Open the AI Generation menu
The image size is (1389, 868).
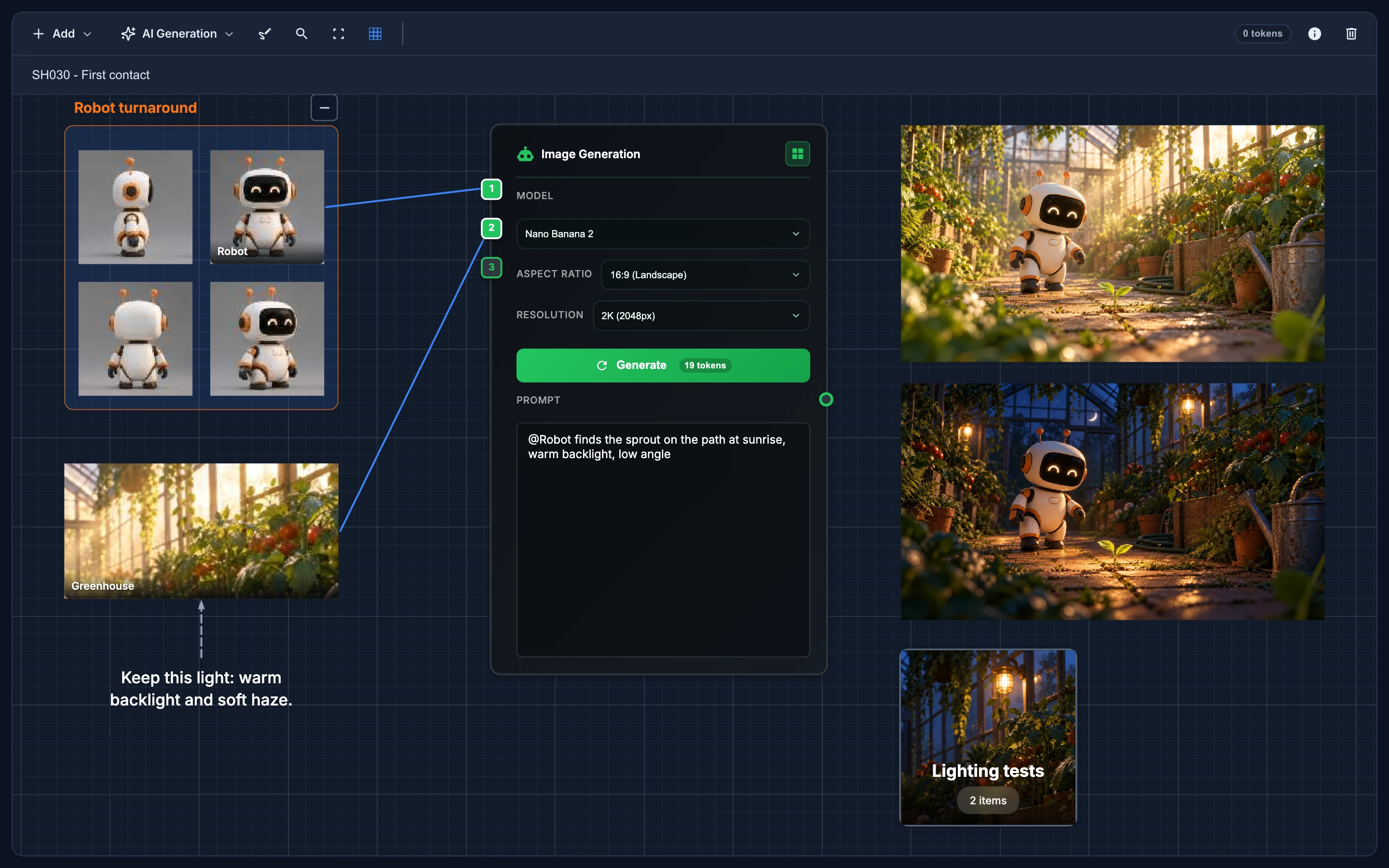(x=177, y=34)
